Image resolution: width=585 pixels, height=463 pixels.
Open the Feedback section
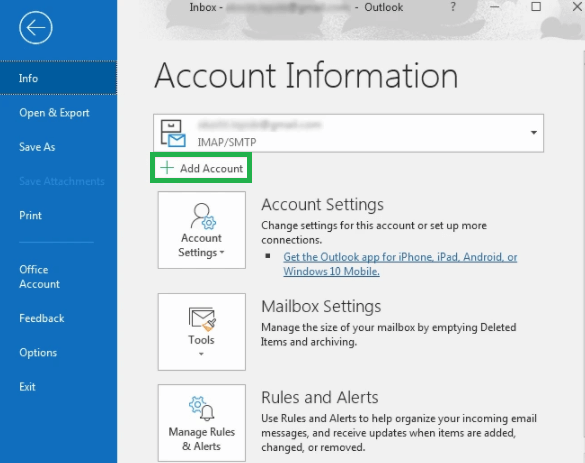[41, 318]
